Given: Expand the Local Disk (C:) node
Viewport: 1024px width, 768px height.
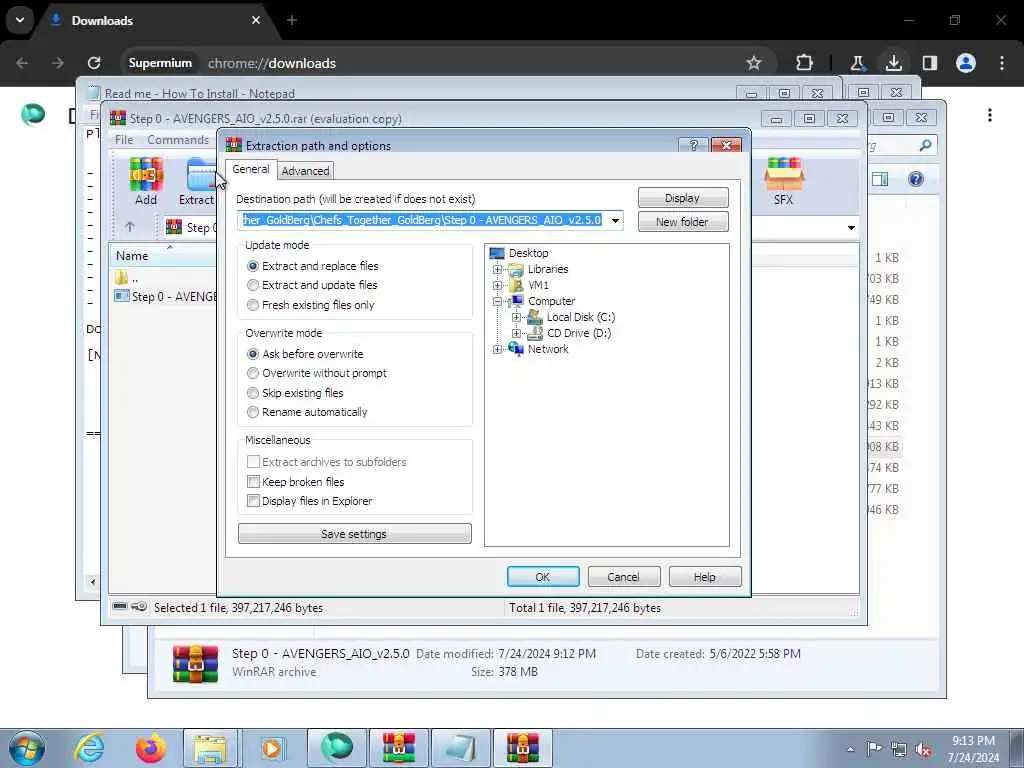Looking at the screenshot, I should coord(517,317).
